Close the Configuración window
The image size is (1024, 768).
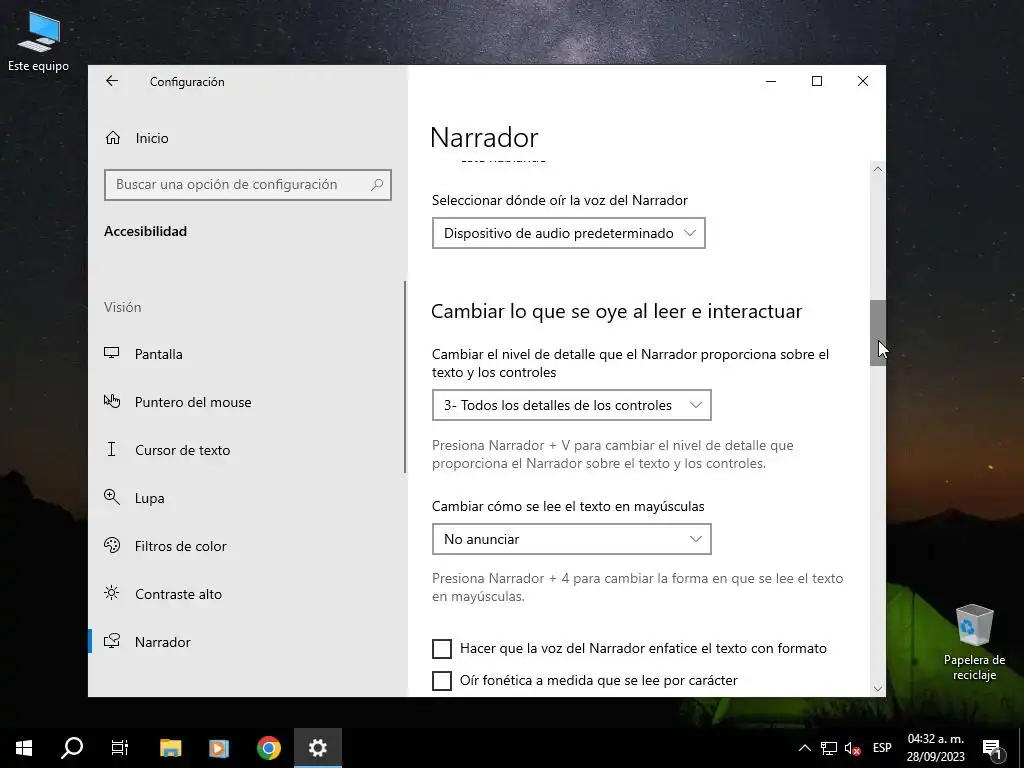tap(863, 81)
